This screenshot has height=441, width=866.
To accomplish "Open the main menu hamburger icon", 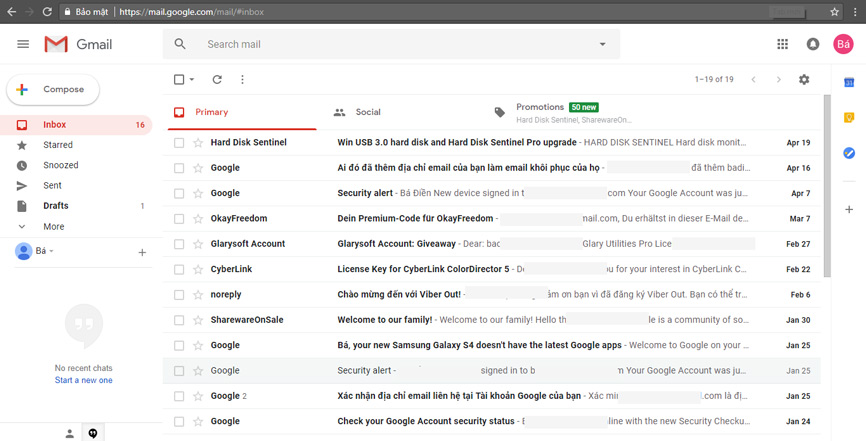I will (23, 44).
